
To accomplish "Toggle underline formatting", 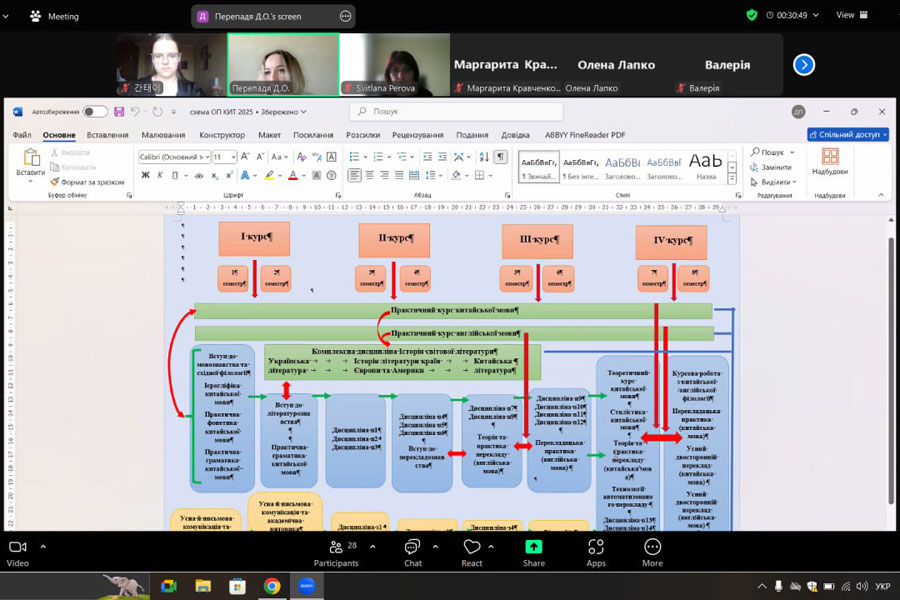I will click(175, 175).
